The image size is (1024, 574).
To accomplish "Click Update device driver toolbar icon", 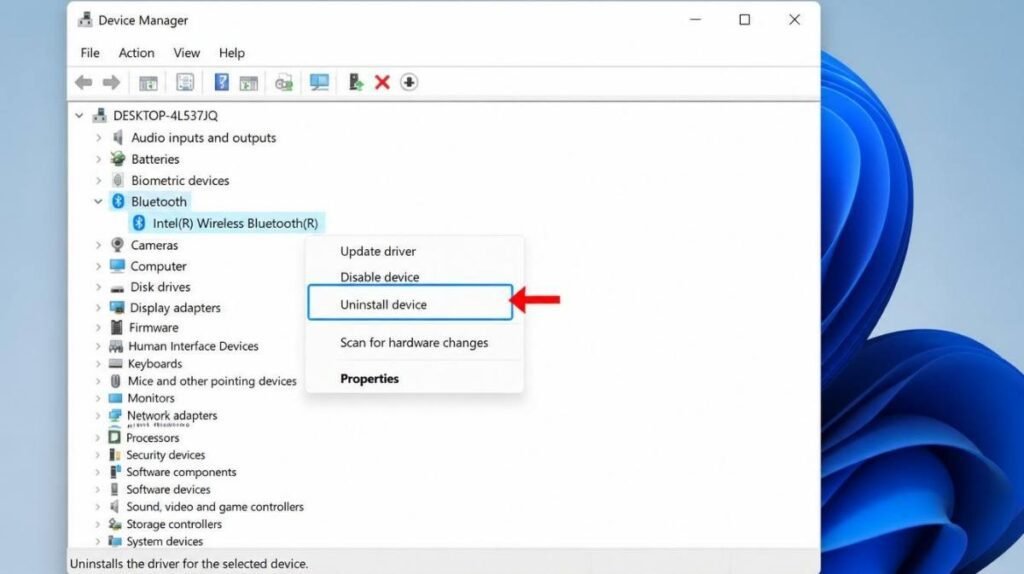I will (355, 82).
